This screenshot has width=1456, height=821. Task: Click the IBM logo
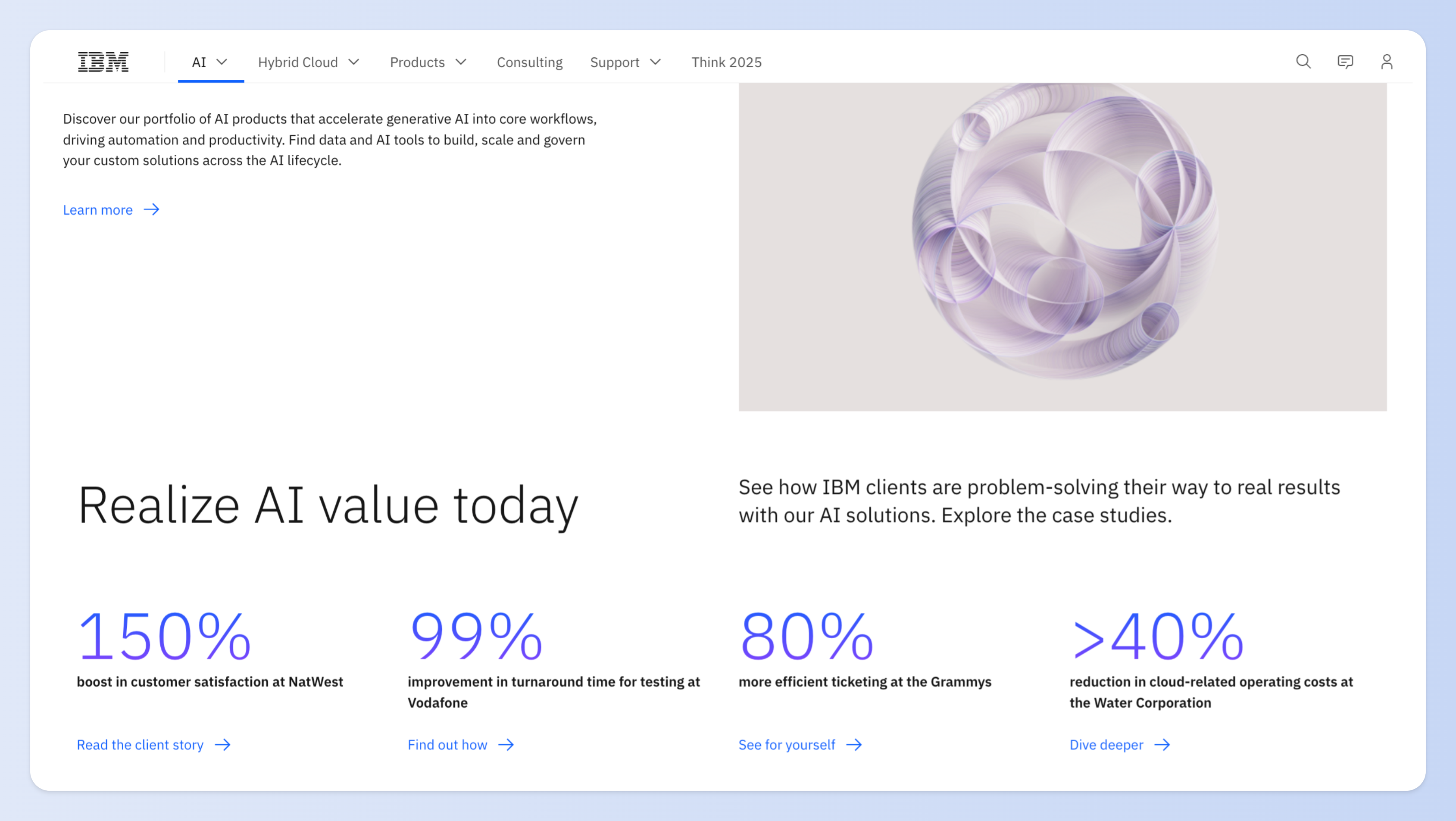tap(103, 62)
